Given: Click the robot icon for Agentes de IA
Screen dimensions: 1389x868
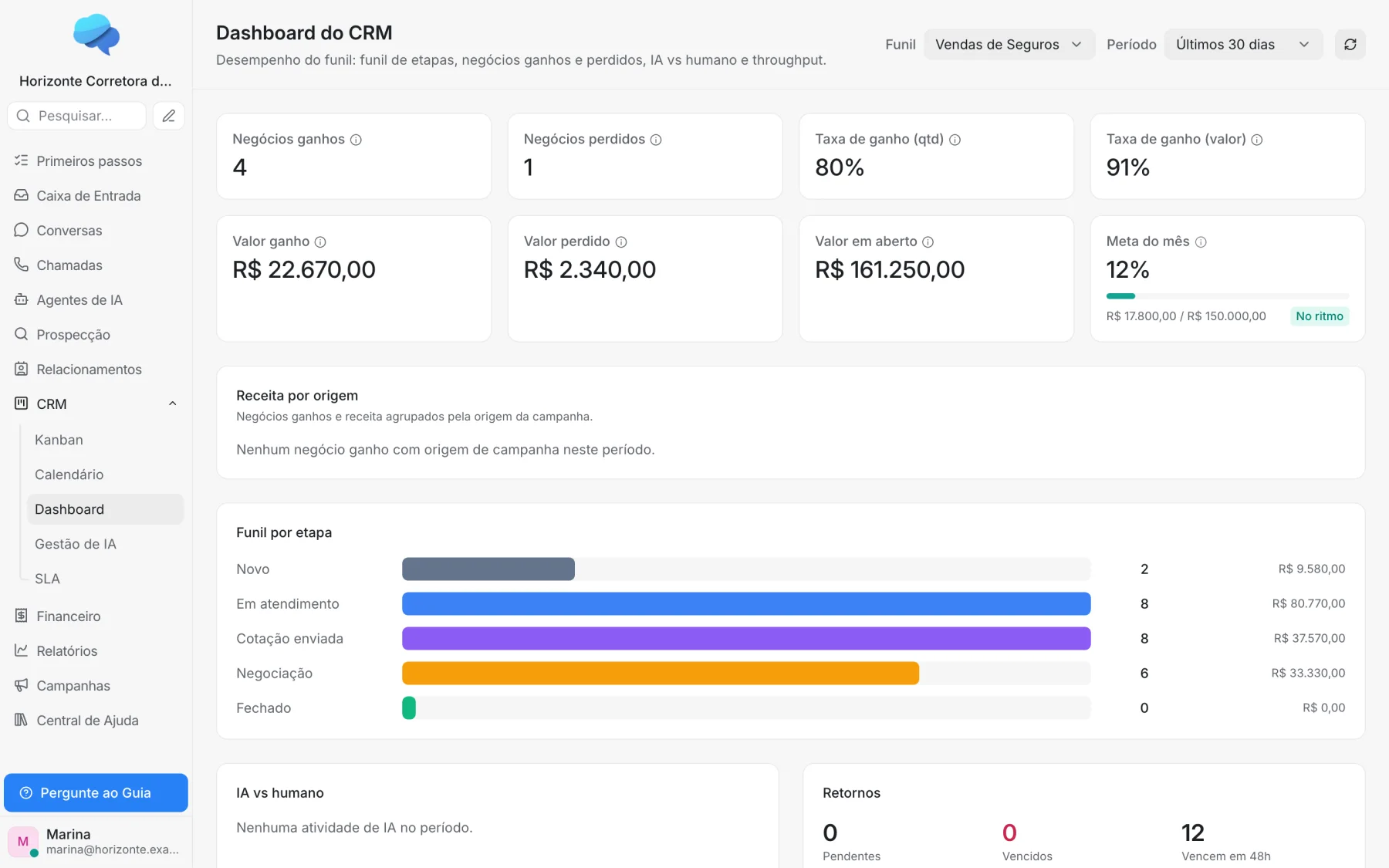Looking at the screenshot, I should (22, 299).
